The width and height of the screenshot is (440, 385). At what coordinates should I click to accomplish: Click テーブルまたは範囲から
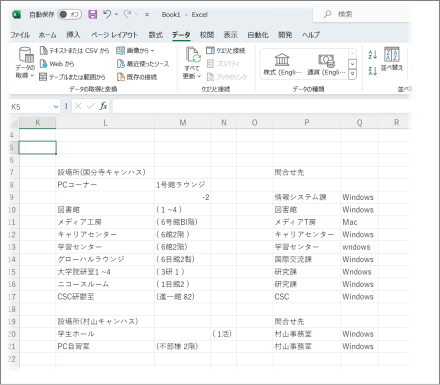[x=72, y=77]
